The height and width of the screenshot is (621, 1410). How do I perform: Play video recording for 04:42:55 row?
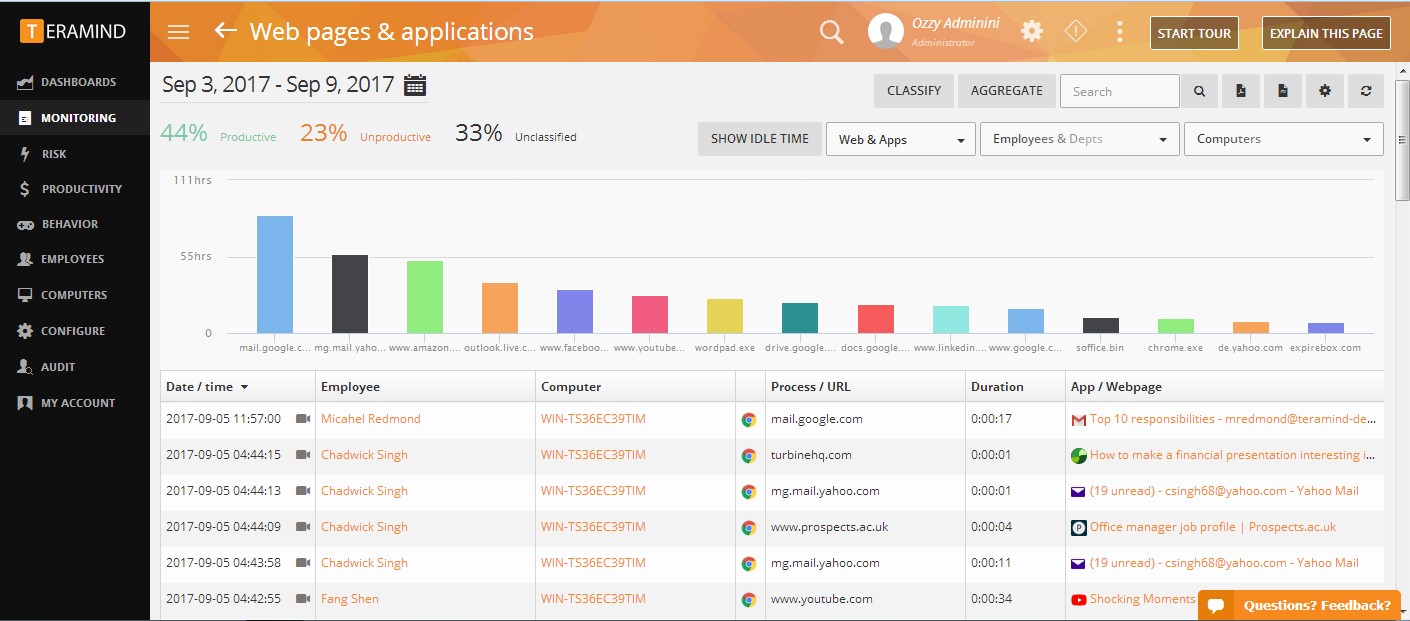(303, 599)
